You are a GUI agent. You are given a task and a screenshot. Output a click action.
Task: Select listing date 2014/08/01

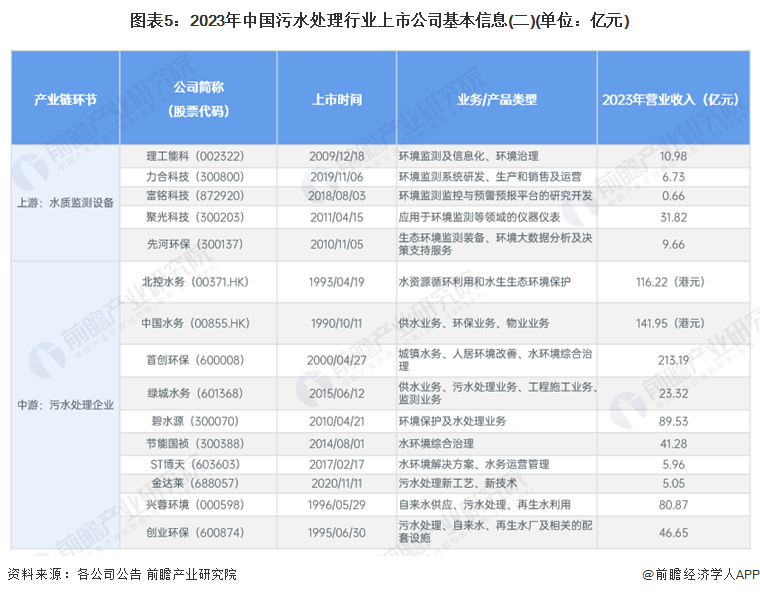pos(337,443)
